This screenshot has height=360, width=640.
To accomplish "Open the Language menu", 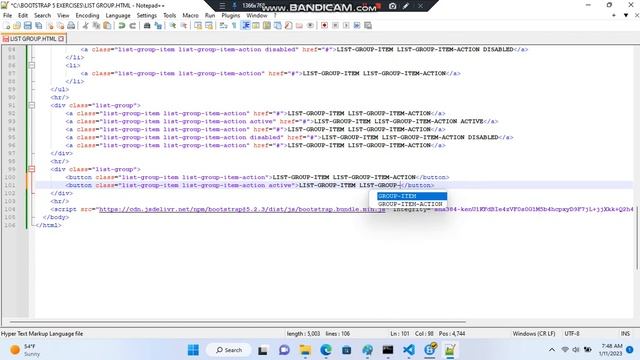I will (118, 16).
